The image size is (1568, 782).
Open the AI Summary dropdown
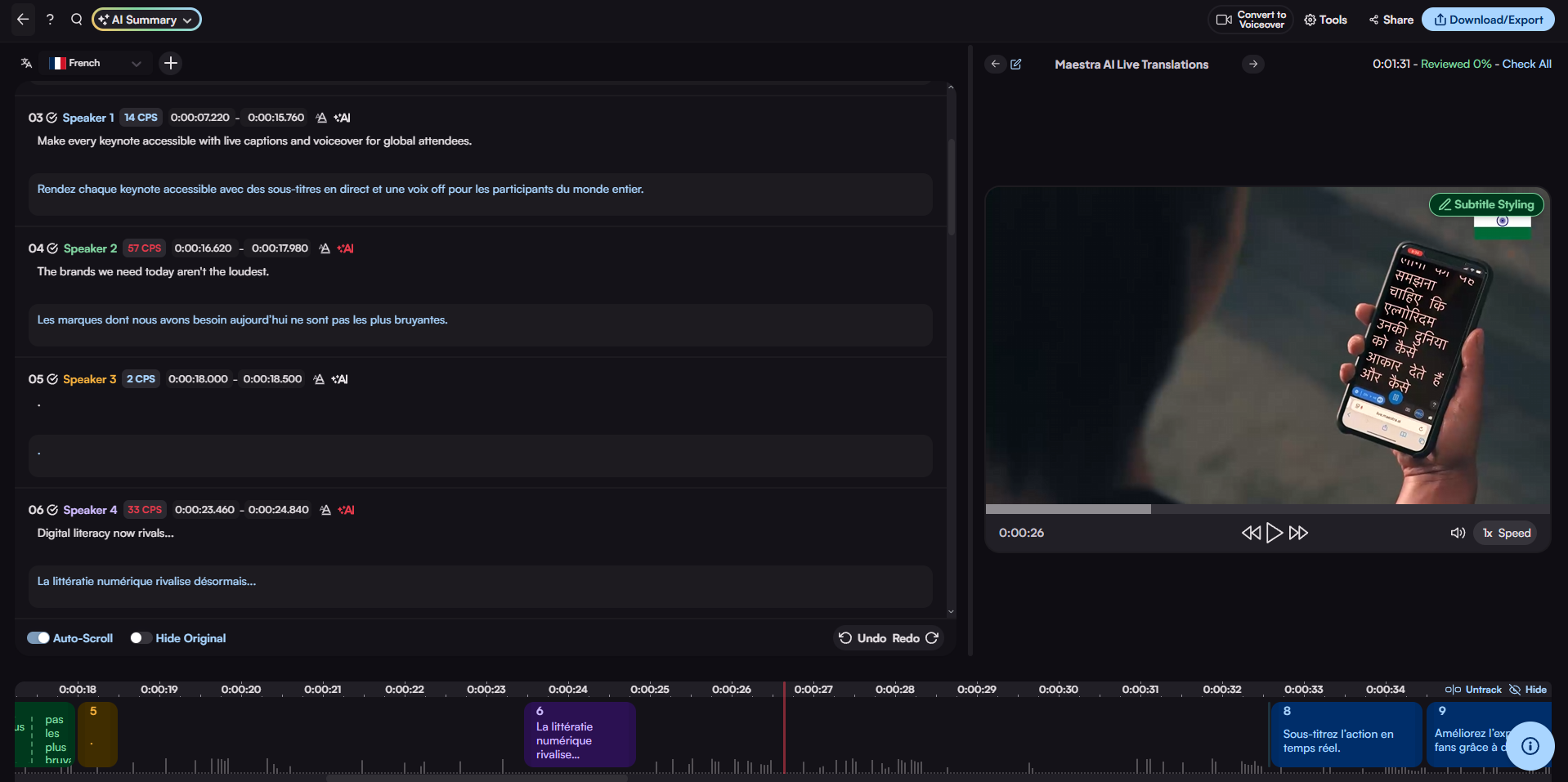[146, 20]
